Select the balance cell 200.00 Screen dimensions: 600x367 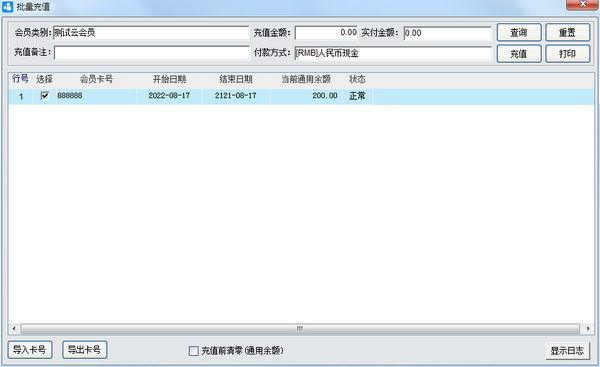coord(306,96)
